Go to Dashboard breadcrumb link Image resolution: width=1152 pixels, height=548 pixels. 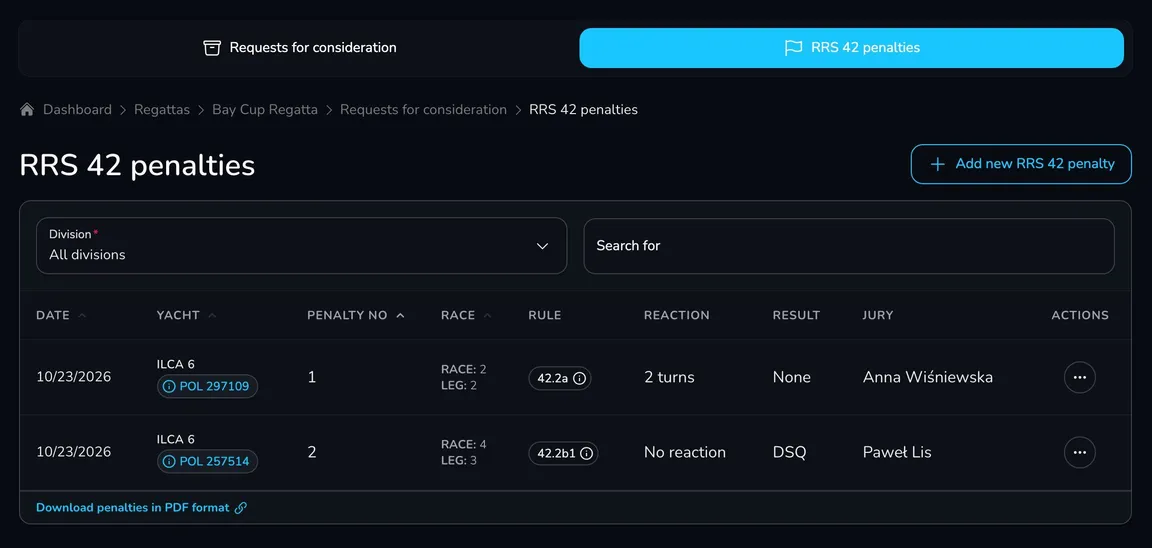pos(77,109)
